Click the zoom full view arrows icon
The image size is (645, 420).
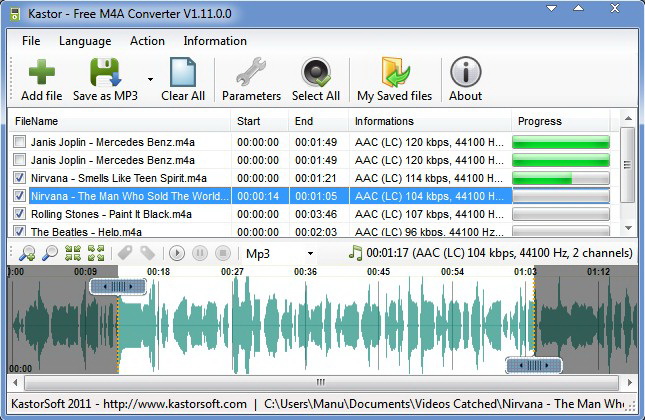click(96, 253)
